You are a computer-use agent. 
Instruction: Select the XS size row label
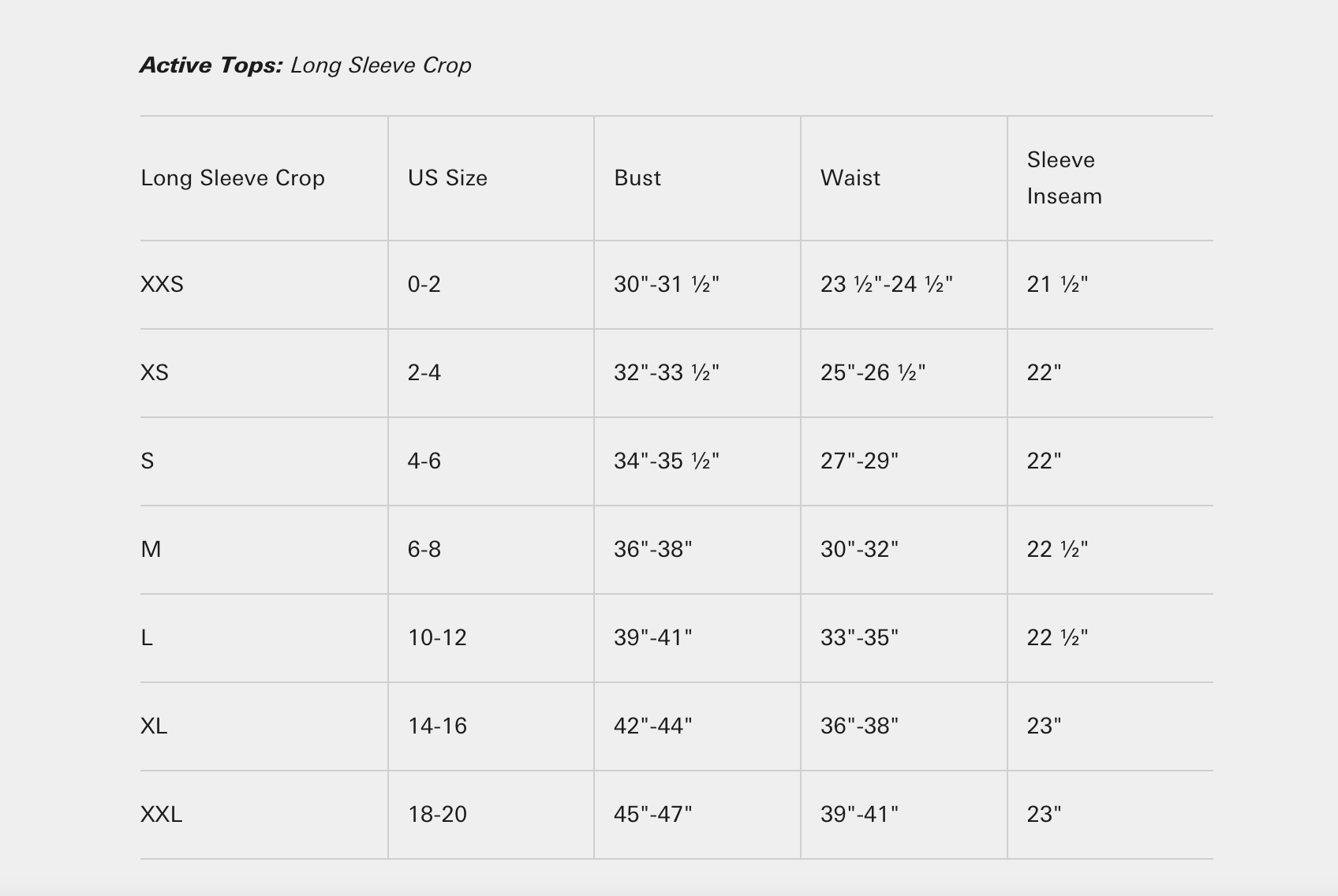coord(155,372)
